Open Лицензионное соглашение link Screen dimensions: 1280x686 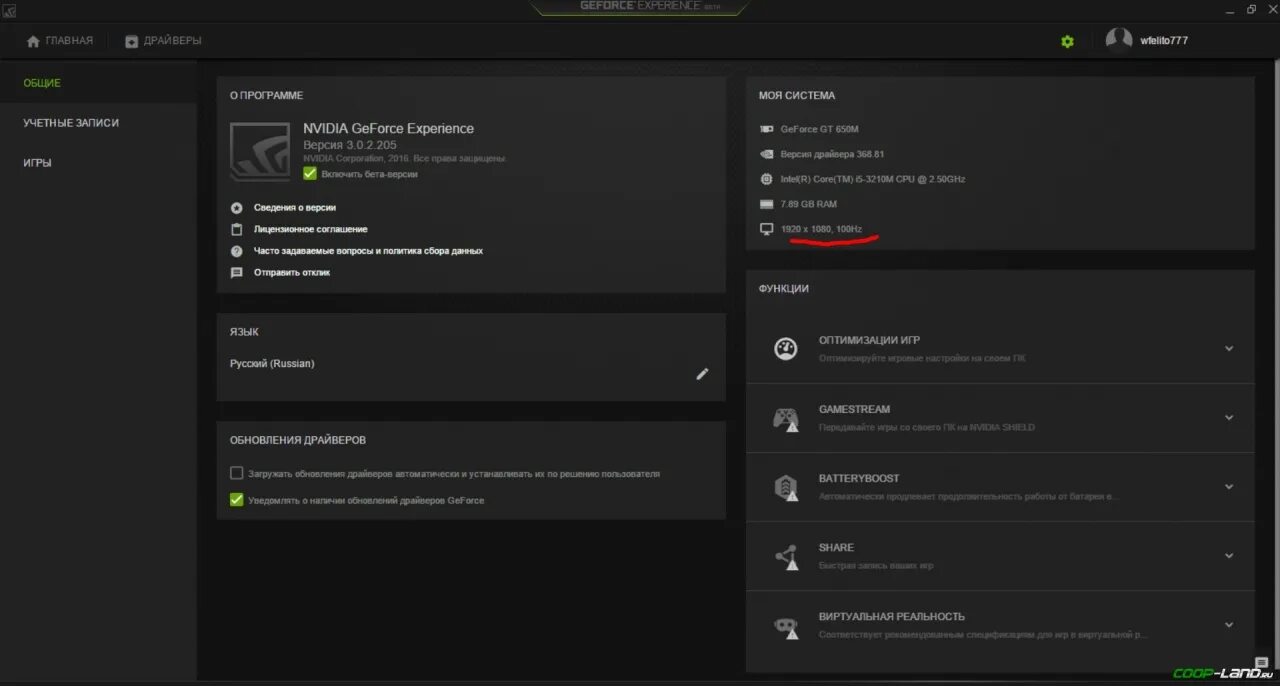click(x=311, y=229)
